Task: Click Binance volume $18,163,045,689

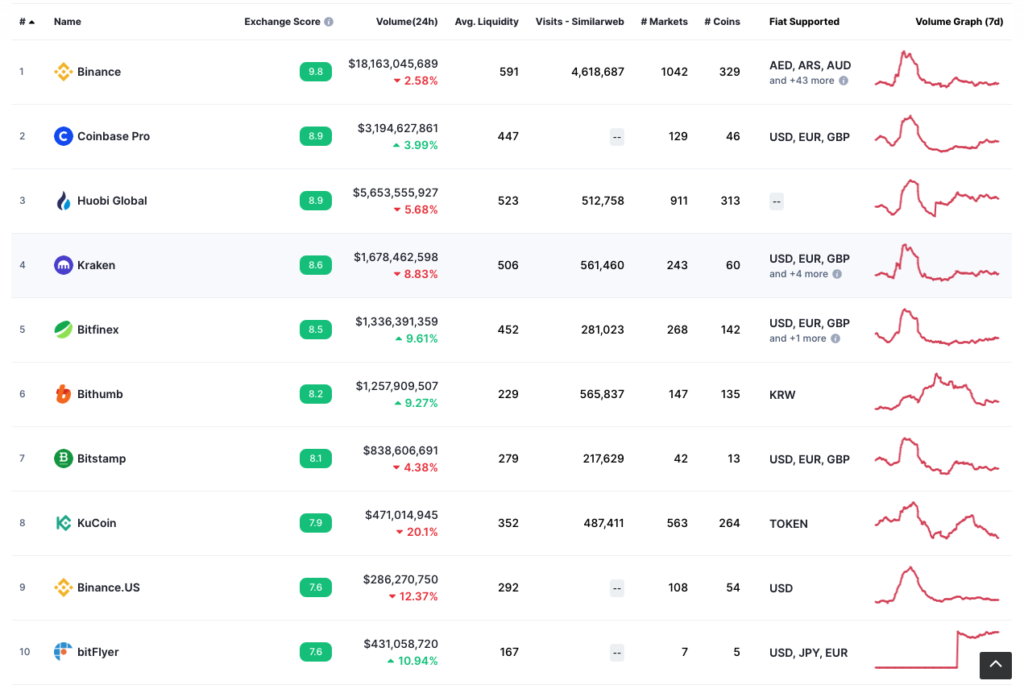Action: tap(393, 64)
